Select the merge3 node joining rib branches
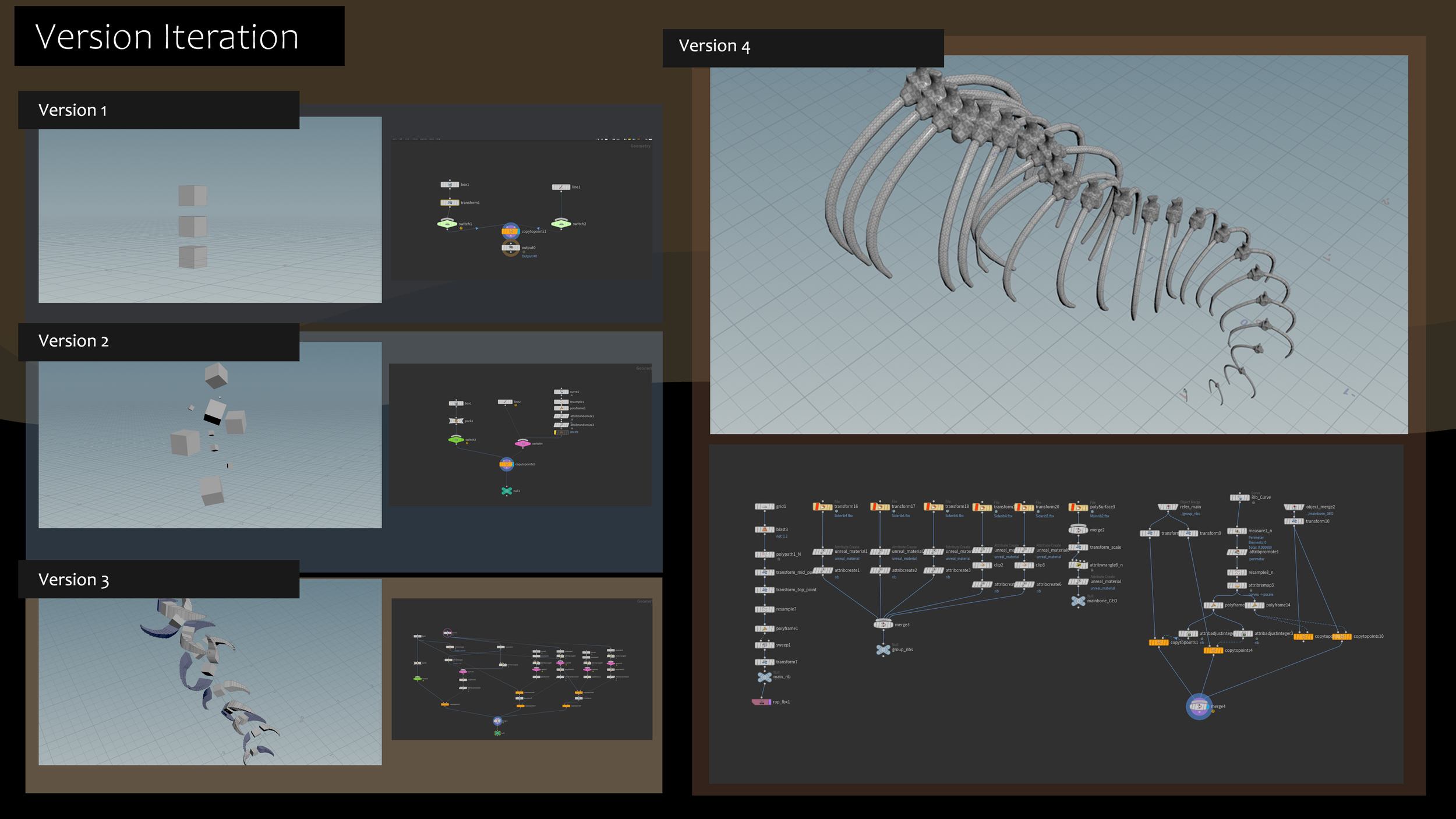The height and width of the screenshot is (819, 1456). (883, 624)
